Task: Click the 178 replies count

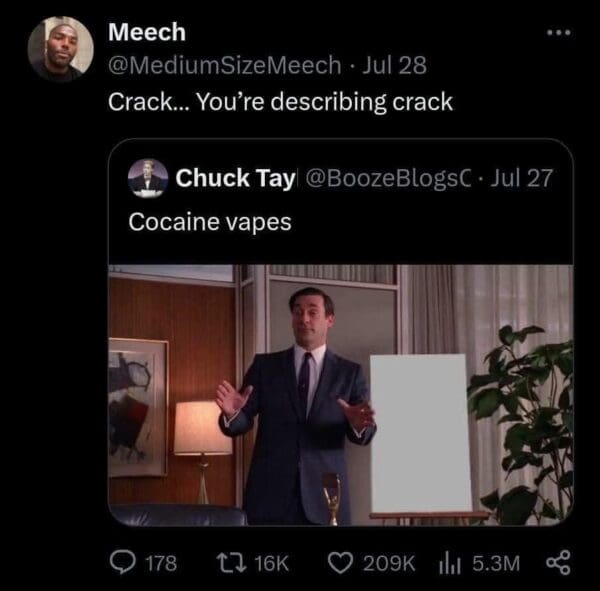Action: click(162, 563)
